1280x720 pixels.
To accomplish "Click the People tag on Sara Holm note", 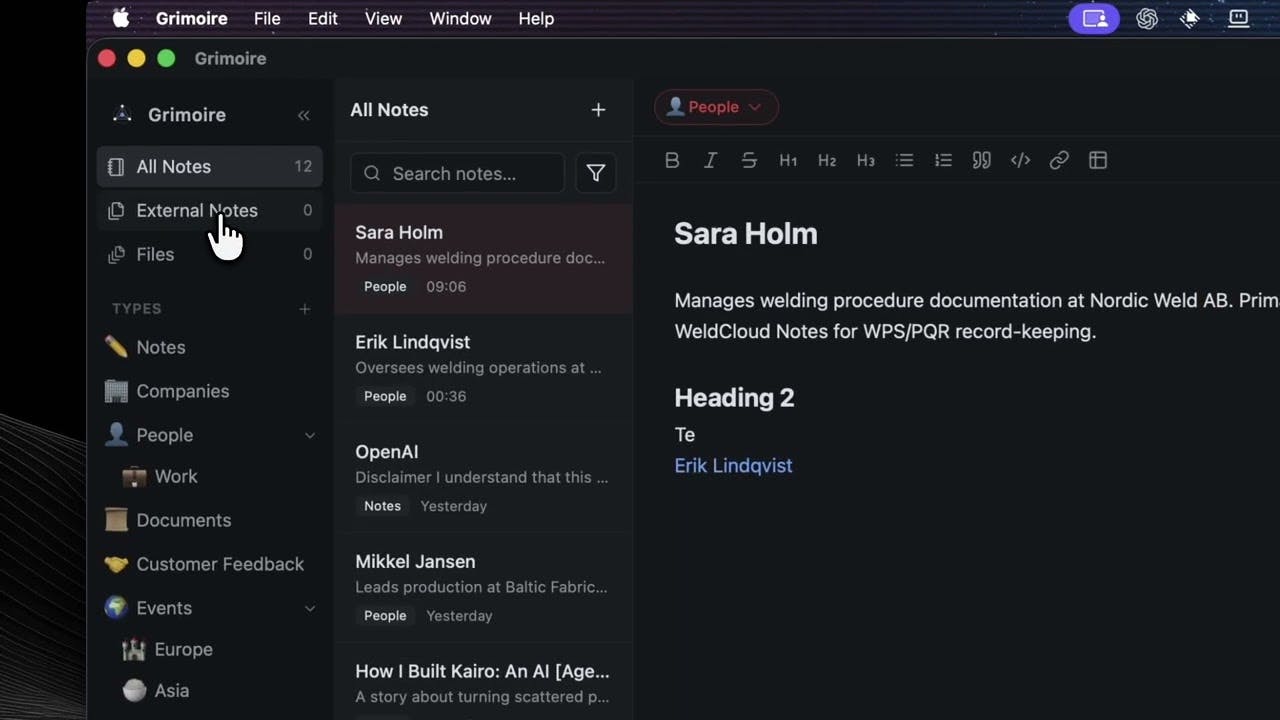I will [x=385, y=287].
